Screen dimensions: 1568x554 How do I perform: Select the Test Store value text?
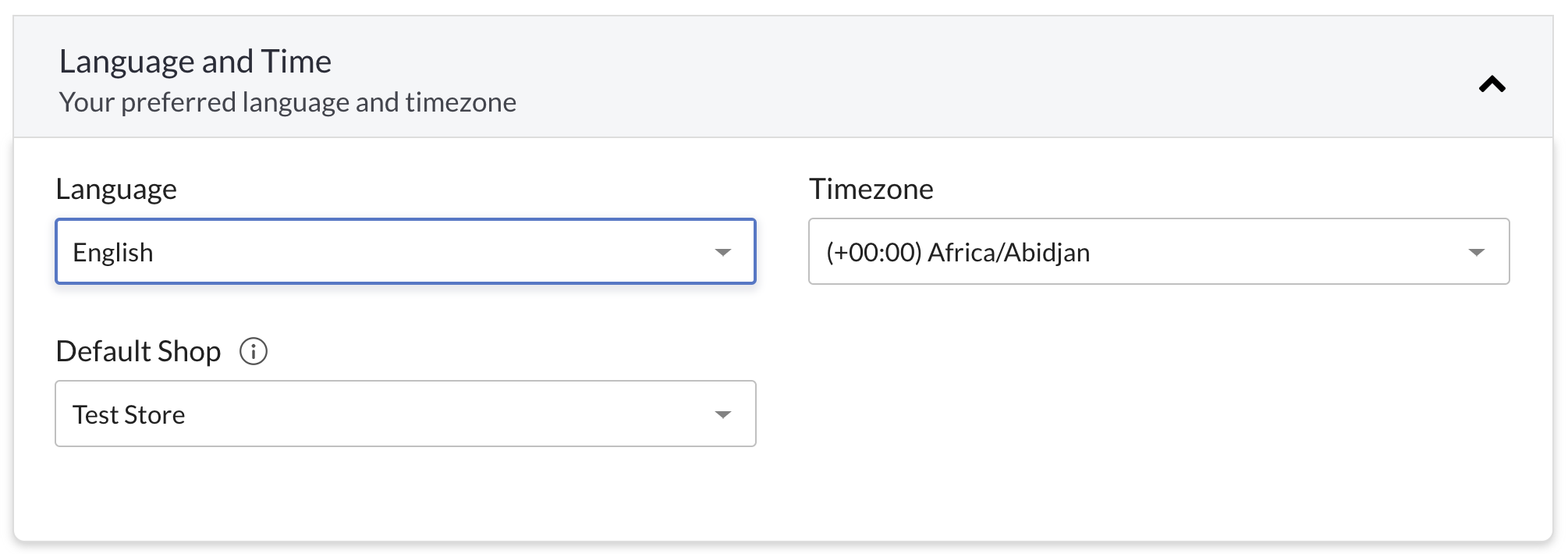click(129, 415)
